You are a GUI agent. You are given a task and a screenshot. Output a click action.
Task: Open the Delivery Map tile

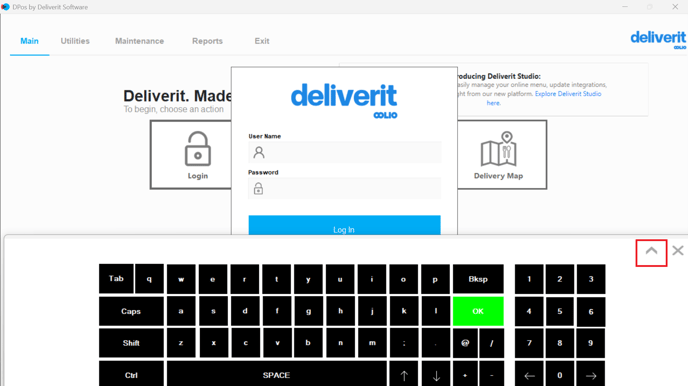(502, 155)
